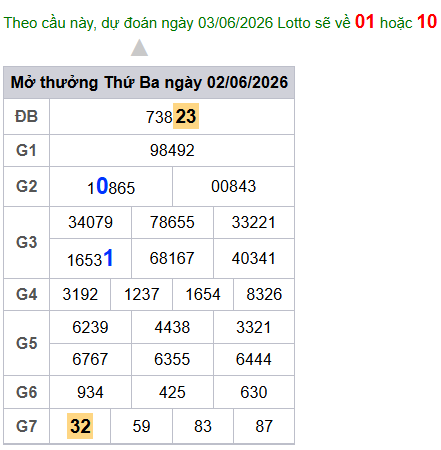Viewport: 441px width, 450px height.
Task: Select the G3 number 34079
Action: pyautogui.click(x=90, y=222)
